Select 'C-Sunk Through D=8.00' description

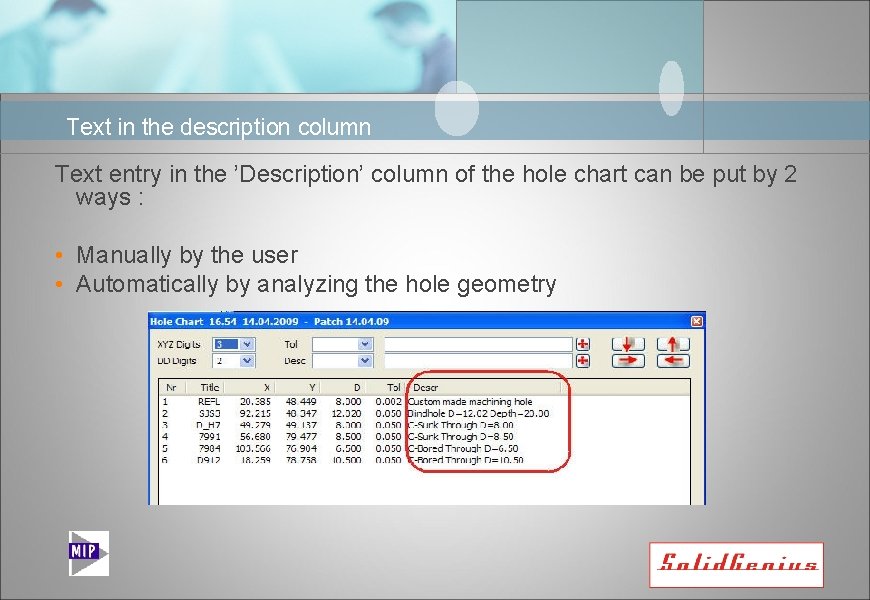coord(461,425)
